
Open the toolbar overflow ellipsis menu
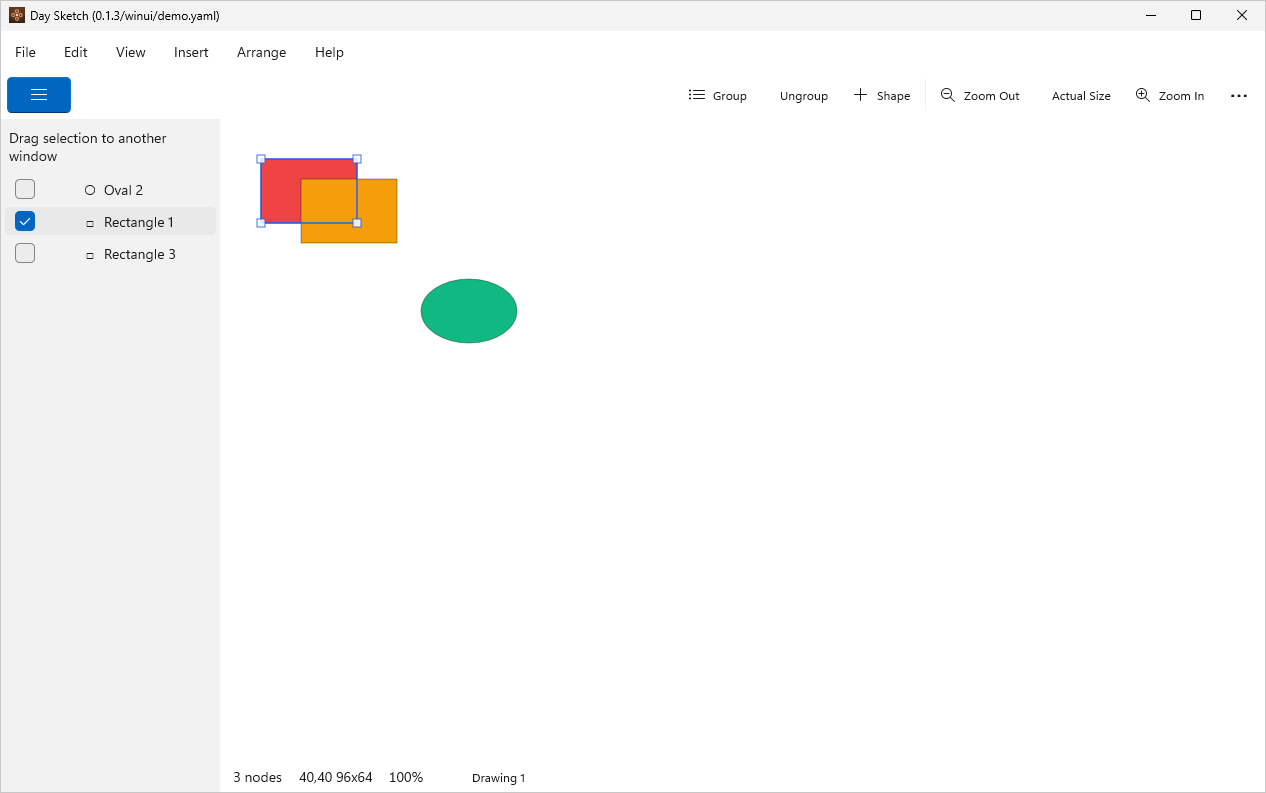click(x=1239, y=96)
